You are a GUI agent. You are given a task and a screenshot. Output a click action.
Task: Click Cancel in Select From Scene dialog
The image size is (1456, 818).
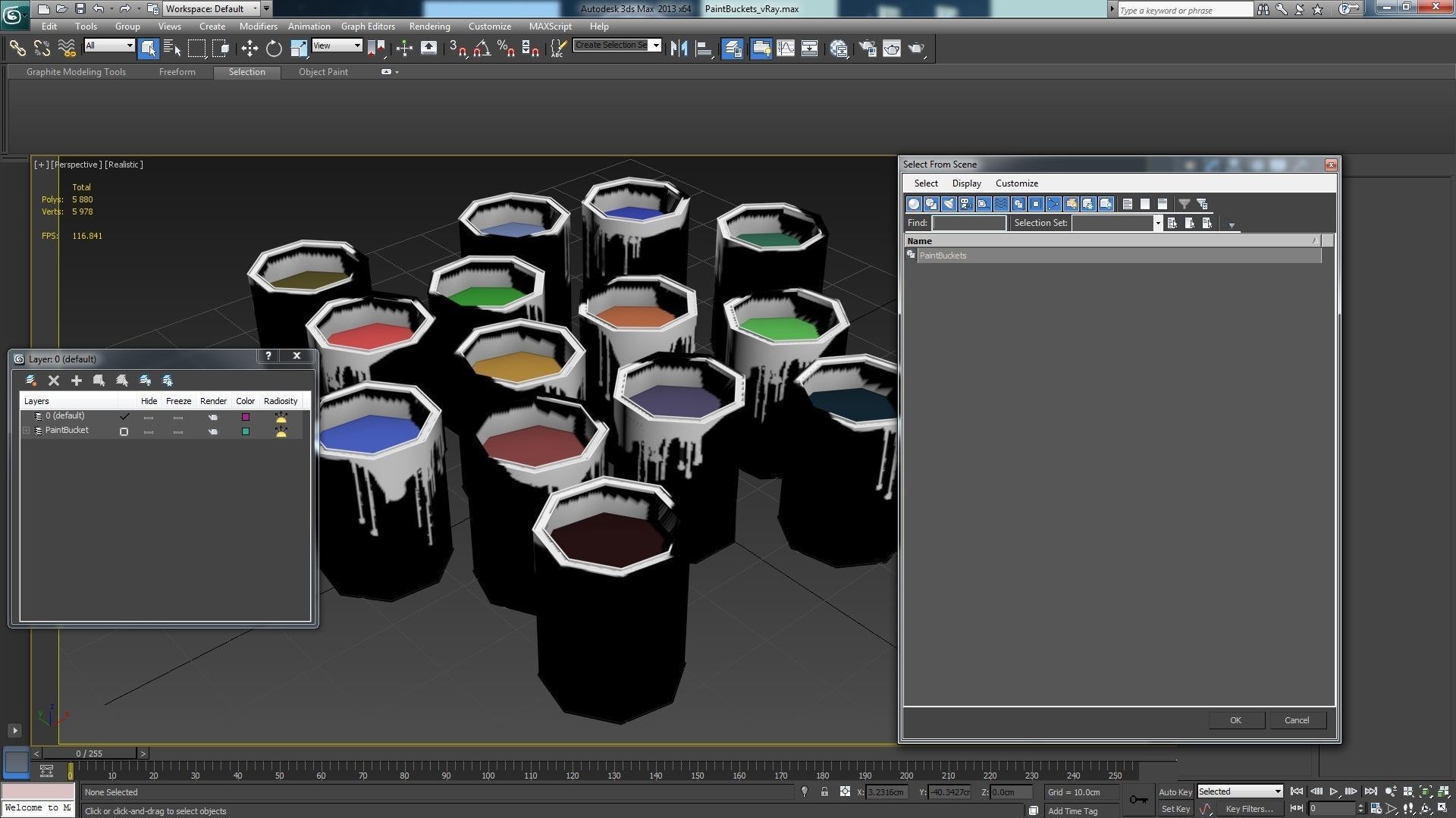pos(1297,720)
